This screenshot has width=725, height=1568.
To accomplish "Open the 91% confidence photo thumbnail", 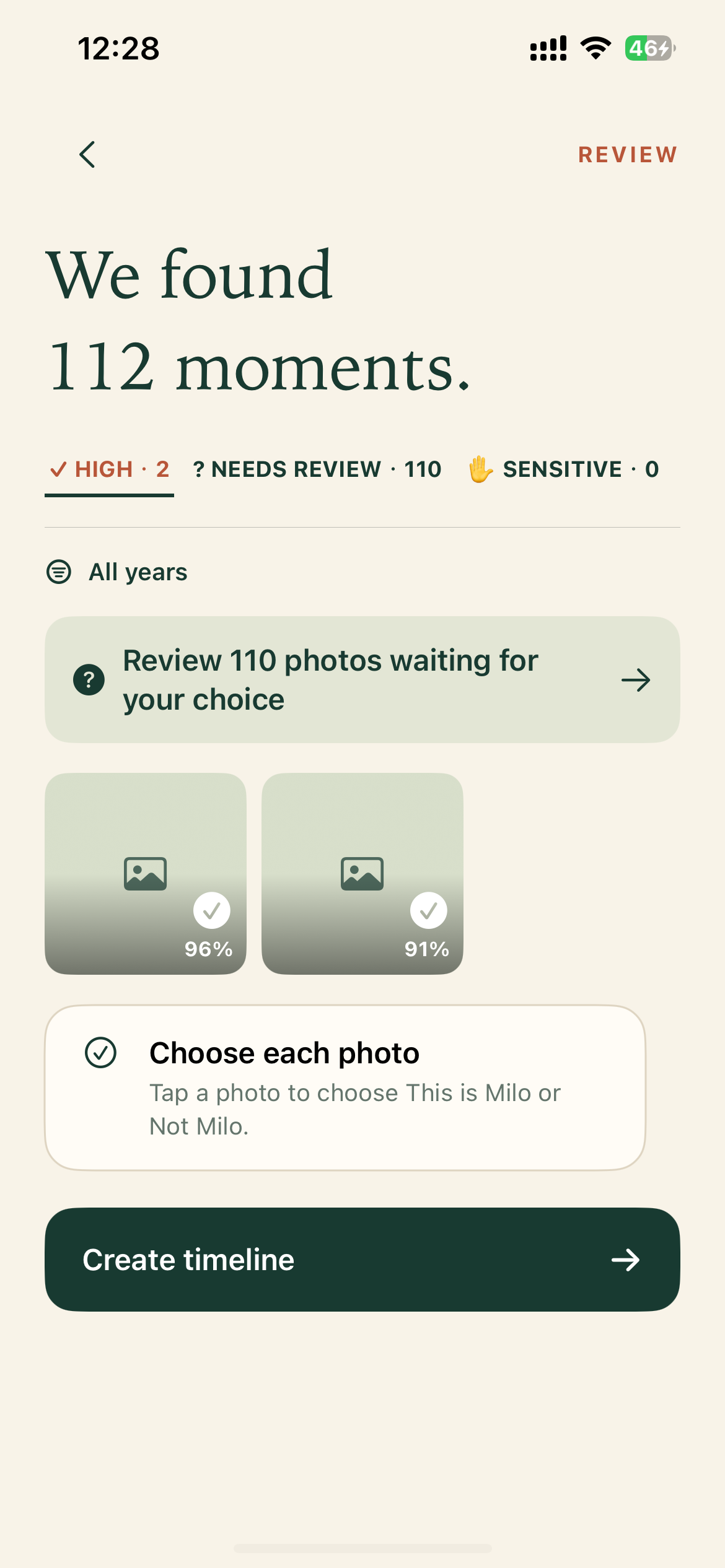I will click(362, 874).
